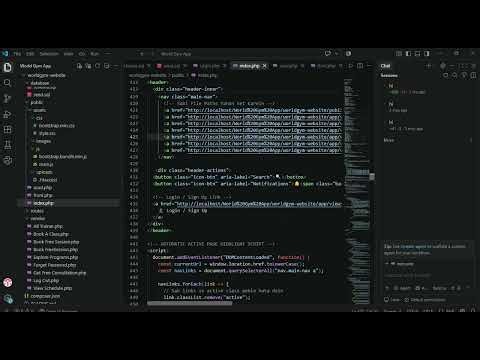Open Forget Password.php file

[x=55, y=265]
